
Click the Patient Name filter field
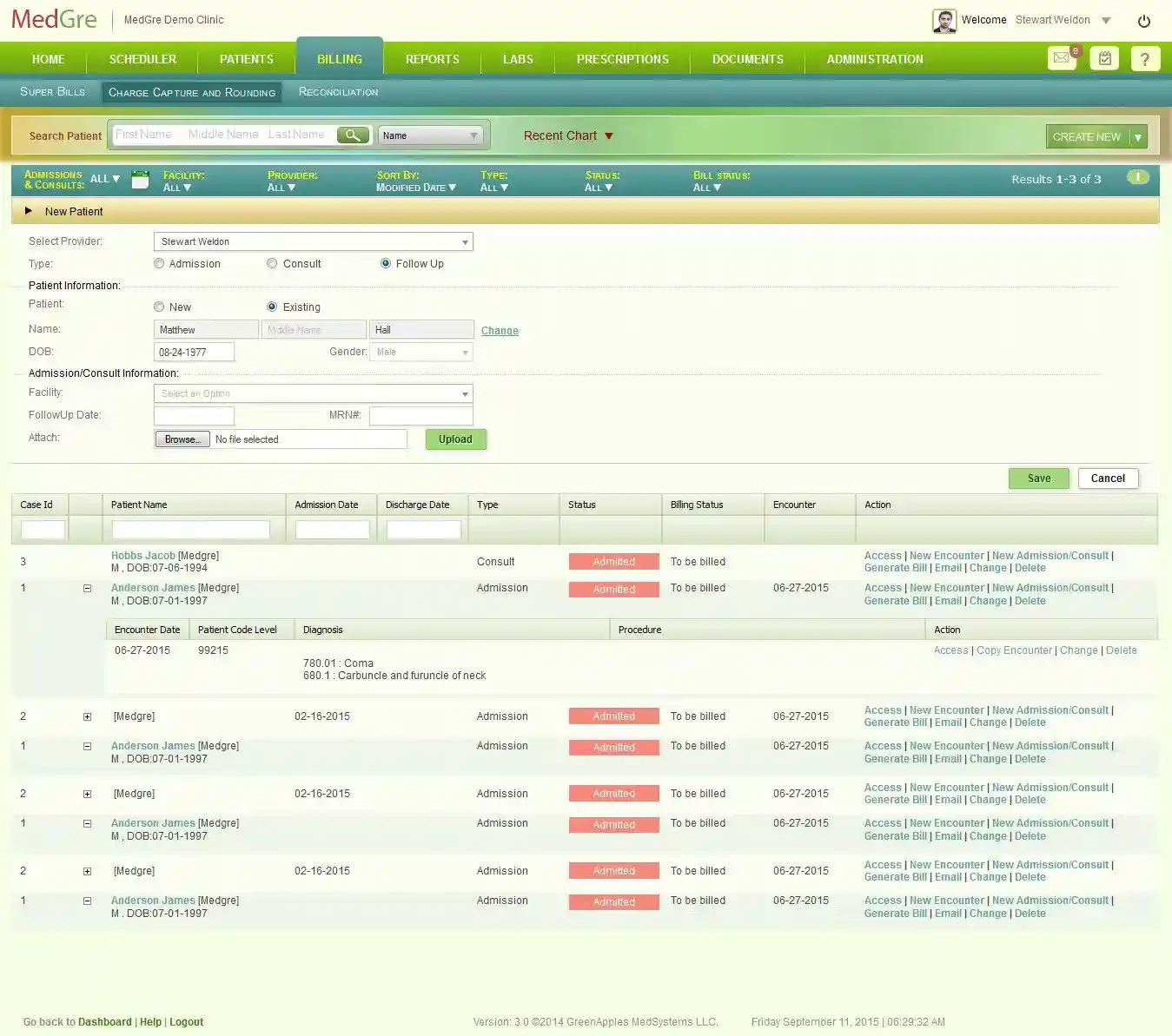coord(189,529)
